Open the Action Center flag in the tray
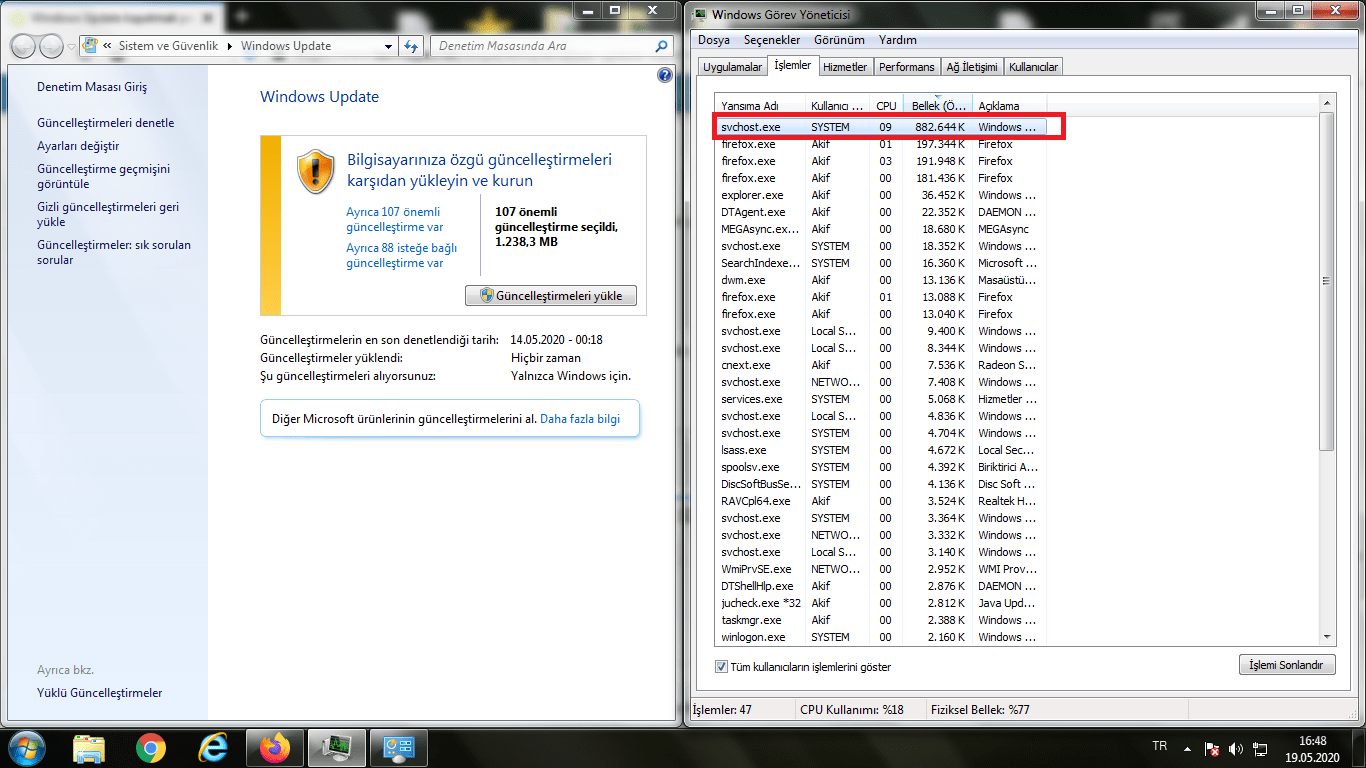Viewport: 1366px width, 768px height. [x=1211, y=748]
